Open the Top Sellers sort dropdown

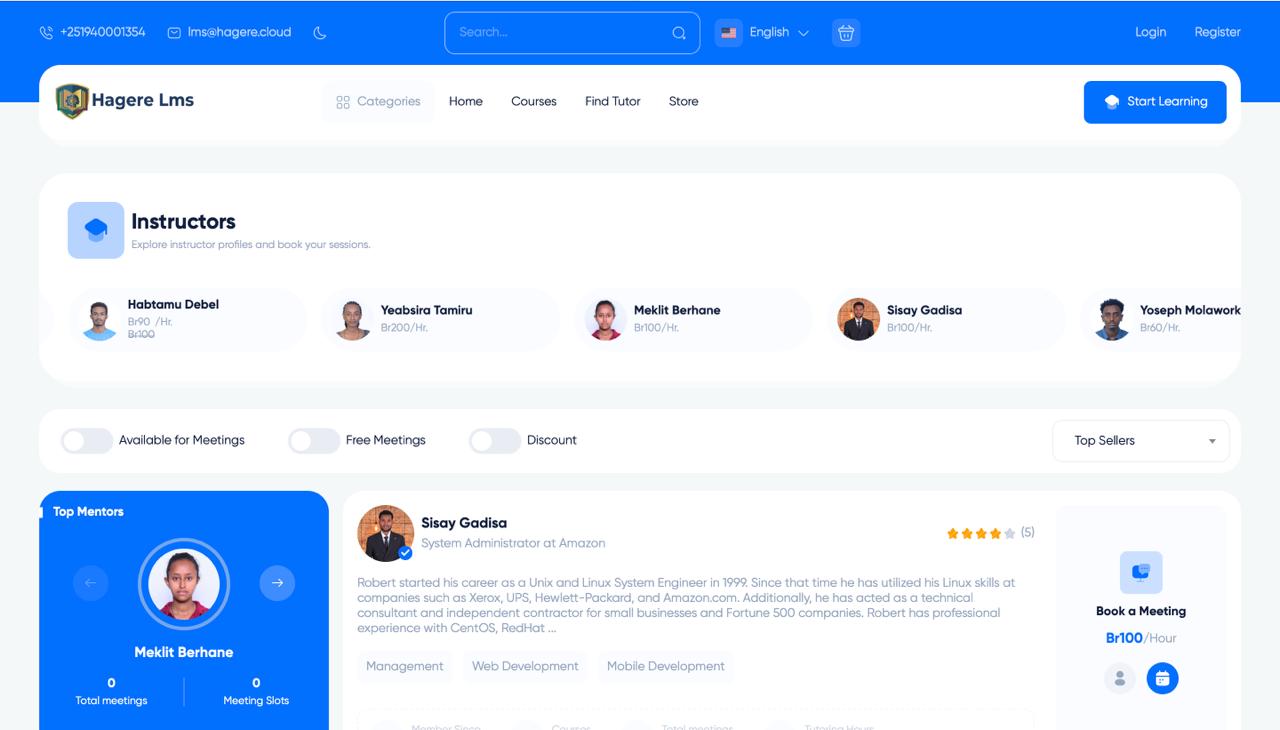tap(1141, 441)
